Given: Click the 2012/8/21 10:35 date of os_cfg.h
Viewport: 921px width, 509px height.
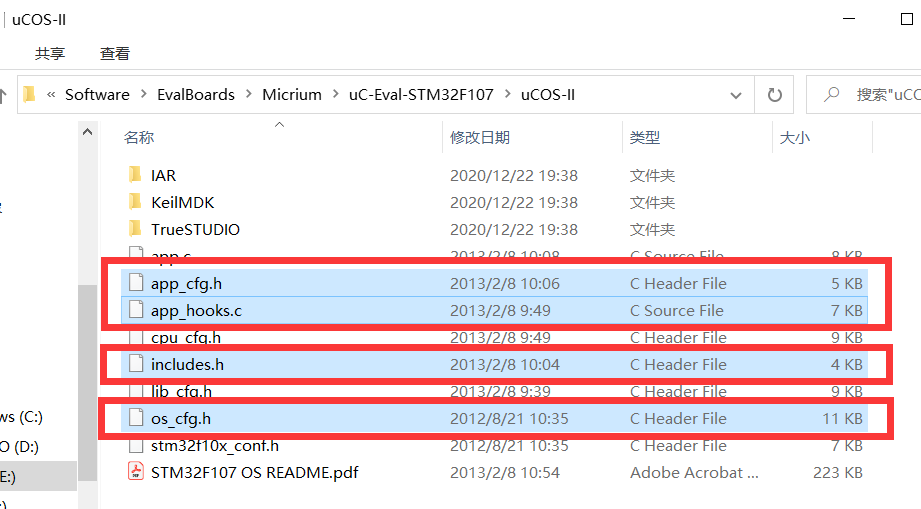Looking at the screenshot, I should pyautogui.click(x=509, y=419).
